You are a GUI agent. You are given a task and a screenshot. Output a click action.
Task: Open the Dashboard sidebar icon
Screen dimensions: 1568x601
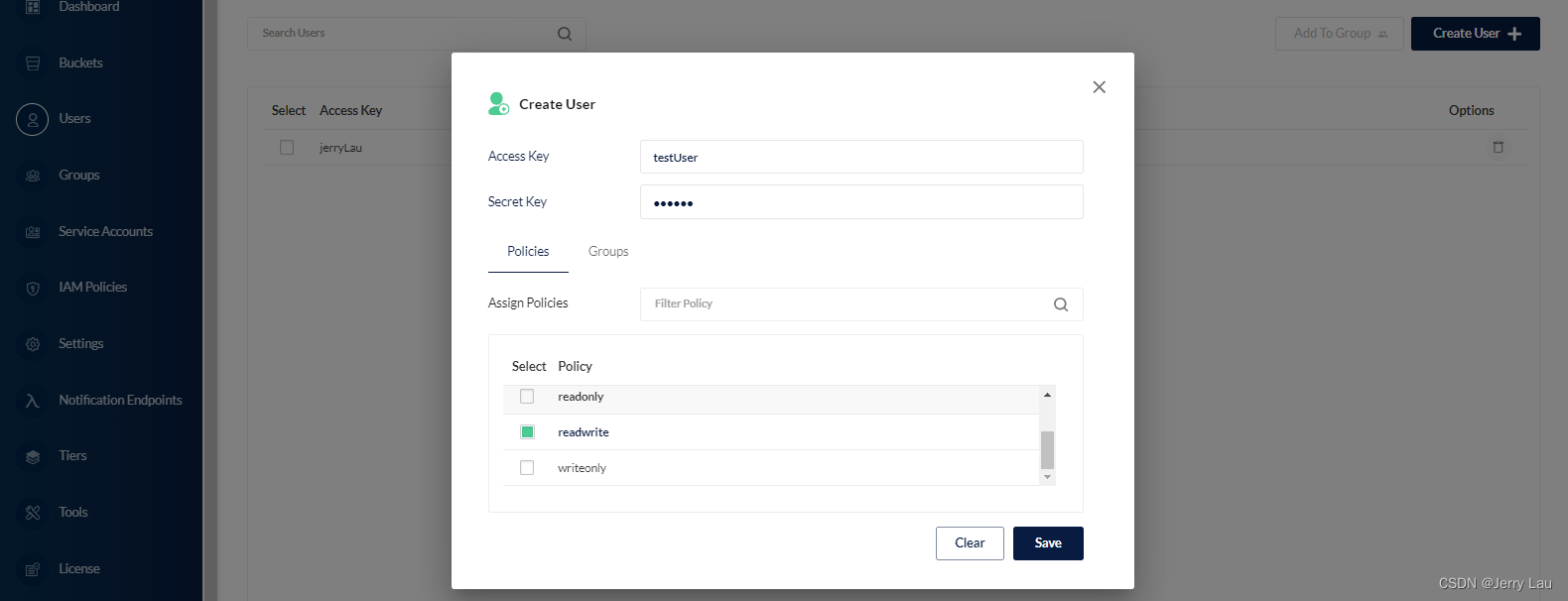[33, 7]
